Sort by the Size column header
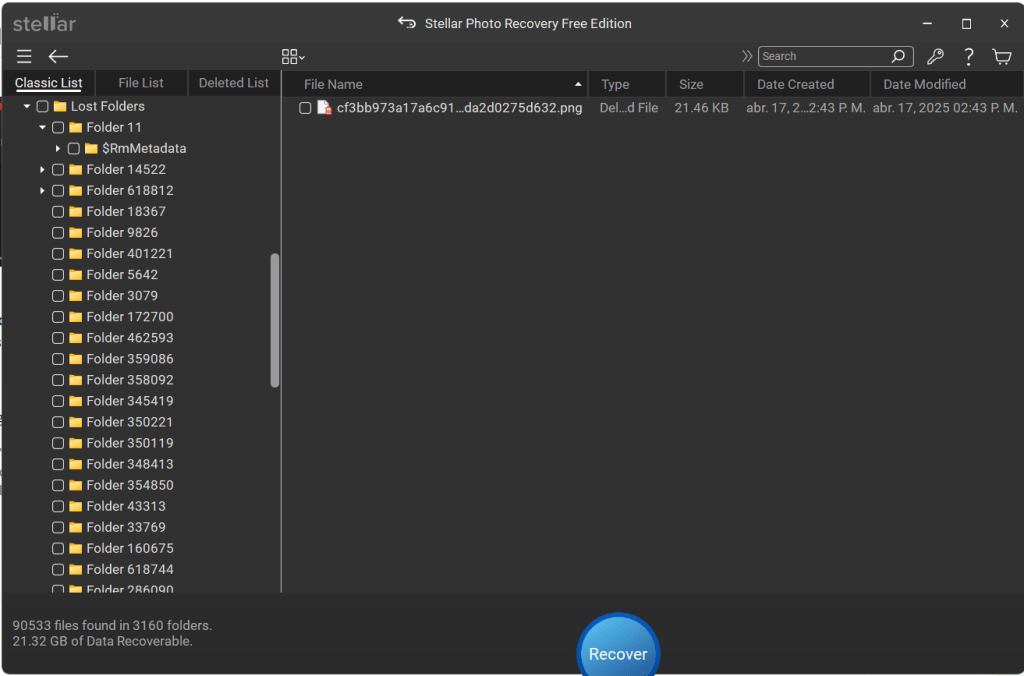This screenshot has height=676, width=1024. point(705,84)
